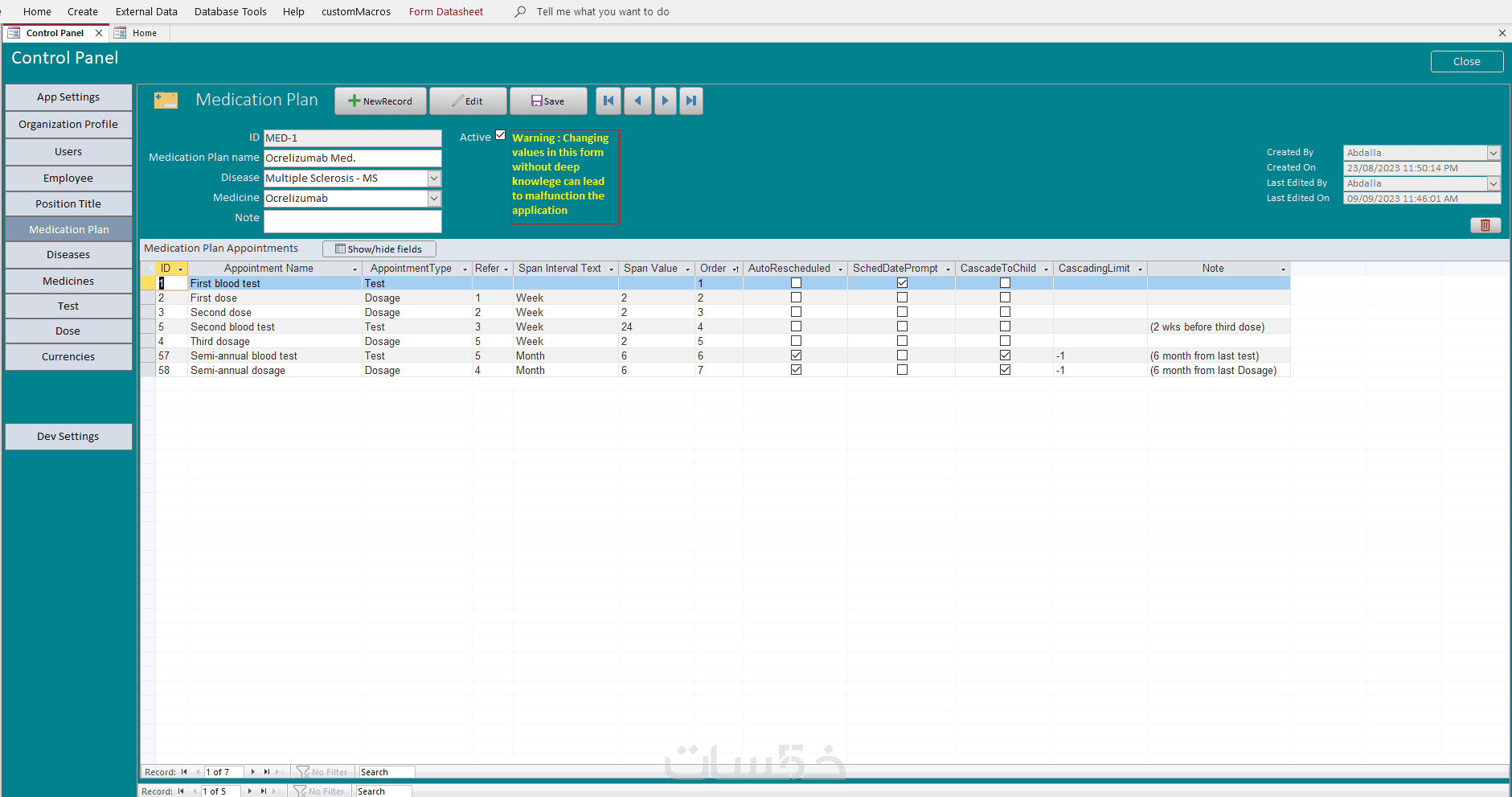Open the customMacros ribbon tab
This screenshot has width=1512, height=797.
pos(356,11)
